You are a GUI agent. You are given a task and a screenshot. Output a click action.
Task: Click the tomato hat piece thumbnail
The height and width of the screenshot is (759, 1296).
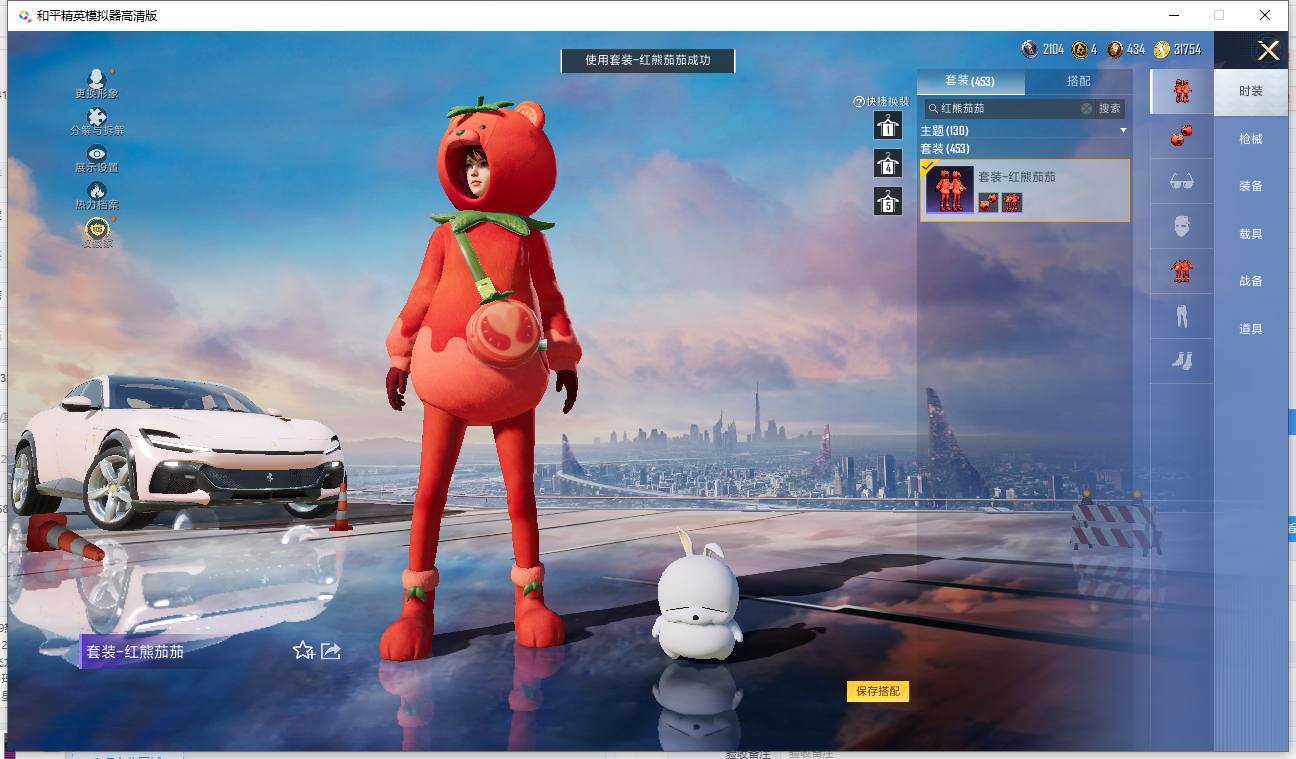pyautogui.click(x=988, y=203)
